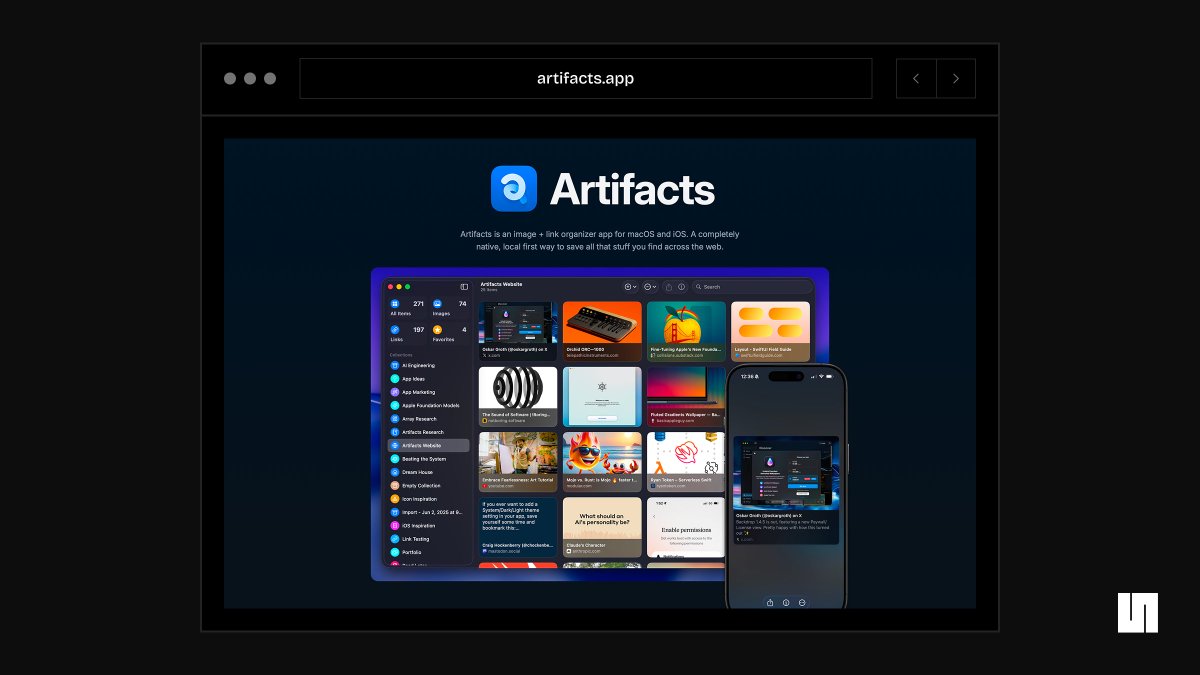Screen dimensions: 1200x675
Task: Click the Artifacts Website window title
Action: coord(502,284)
